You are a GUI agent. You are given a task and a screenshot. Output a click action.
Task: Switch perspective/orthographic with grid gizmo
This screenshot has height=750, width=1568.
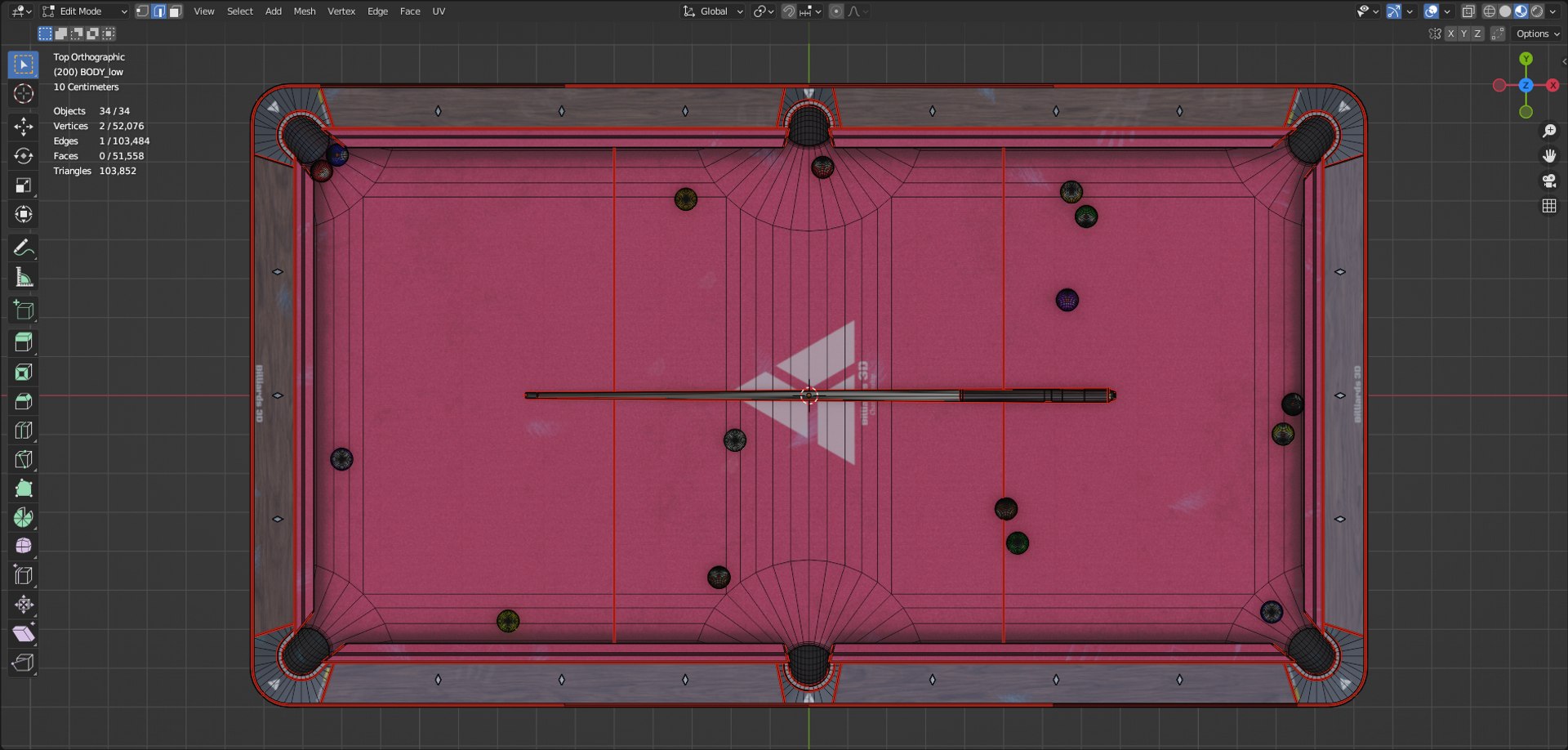pos(1548,206)
